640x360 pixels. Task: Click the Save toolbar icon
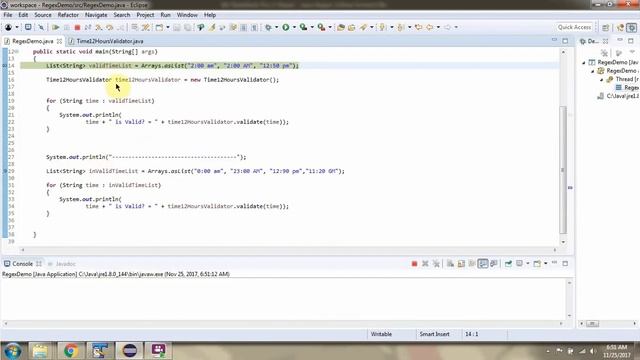click(x=177, y=27)
